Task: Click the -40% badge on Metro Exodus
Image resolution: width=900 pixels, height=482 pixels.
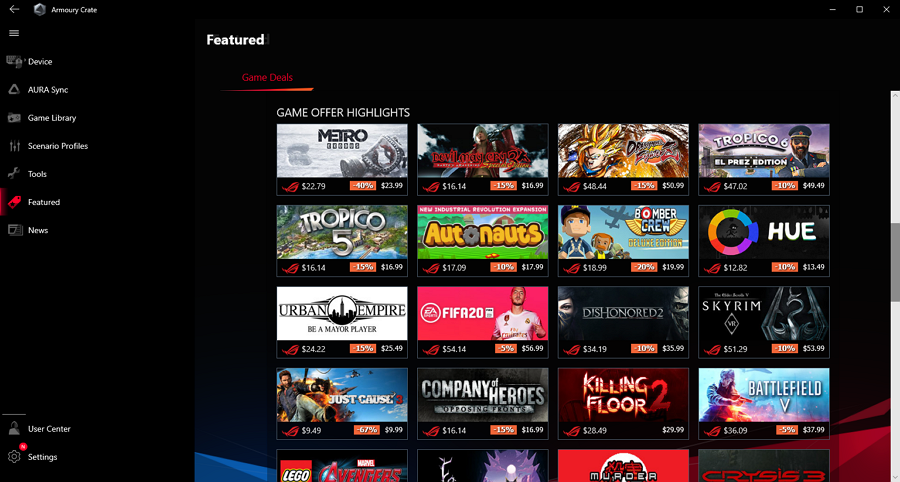Action: (363, 186)
